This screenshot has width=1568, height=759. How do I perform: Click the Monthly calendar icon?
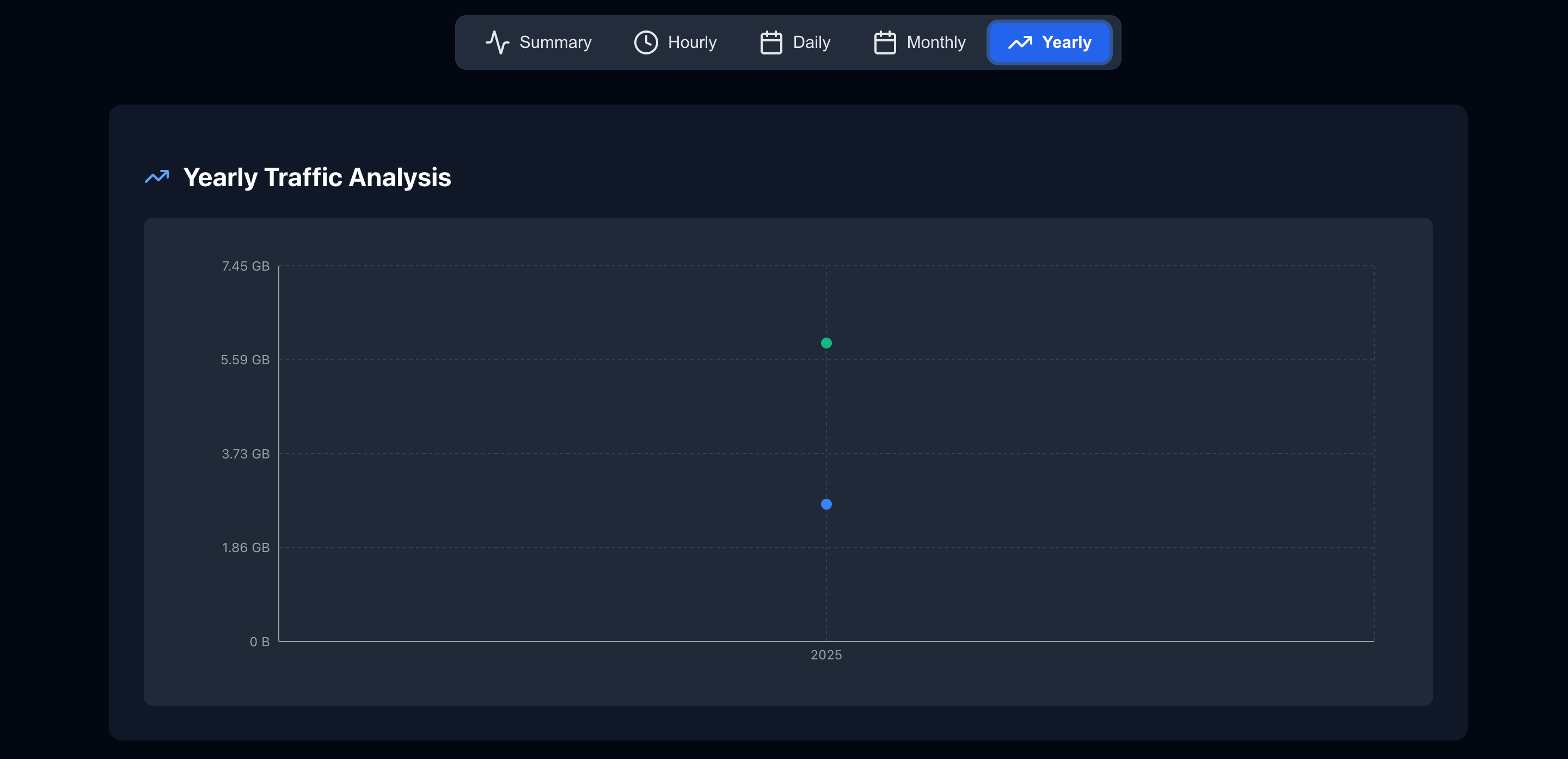884,42
